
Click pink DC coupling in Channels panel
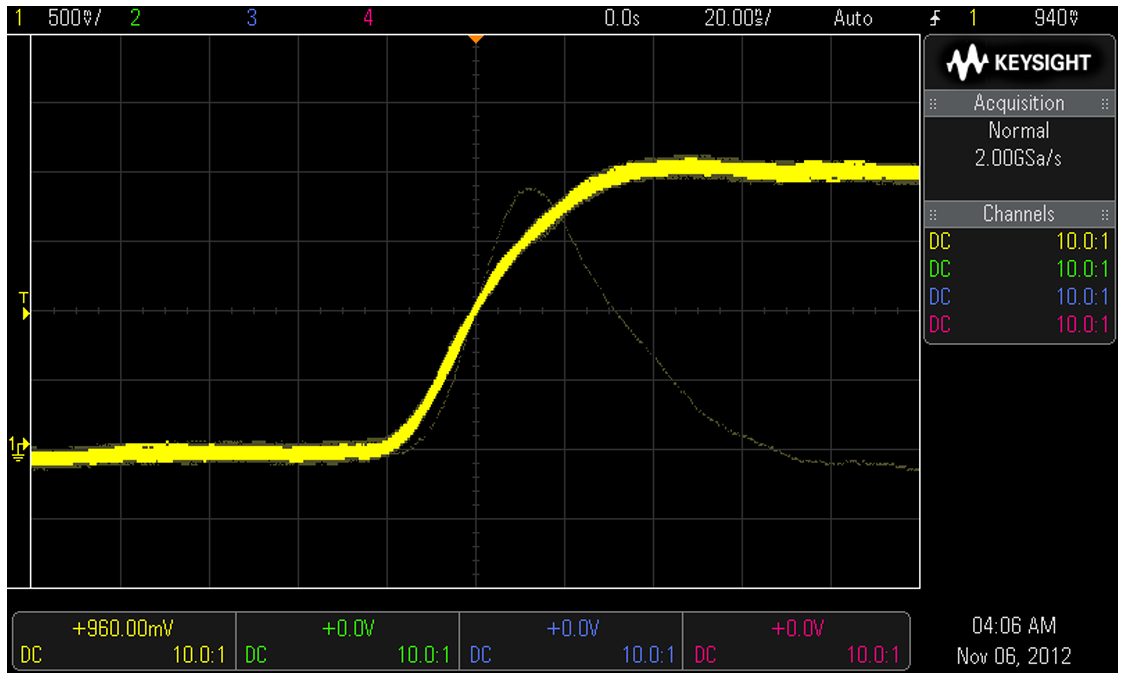(940, 324)
